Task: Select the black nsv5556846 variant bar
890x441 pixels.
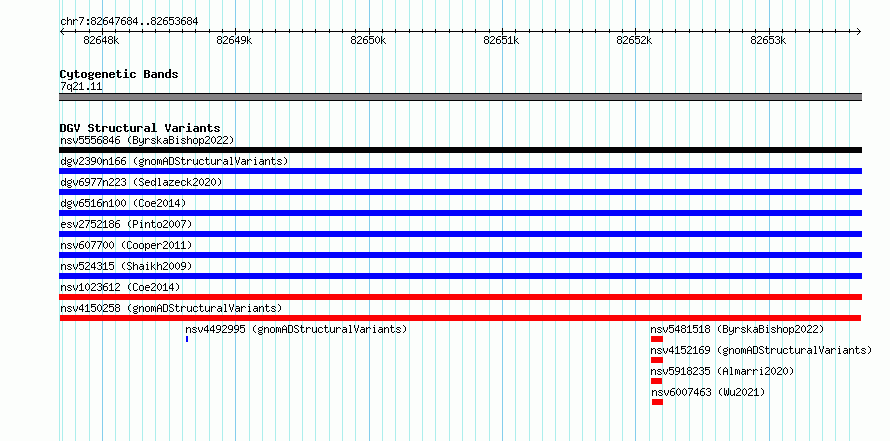Action: point(460,150)
